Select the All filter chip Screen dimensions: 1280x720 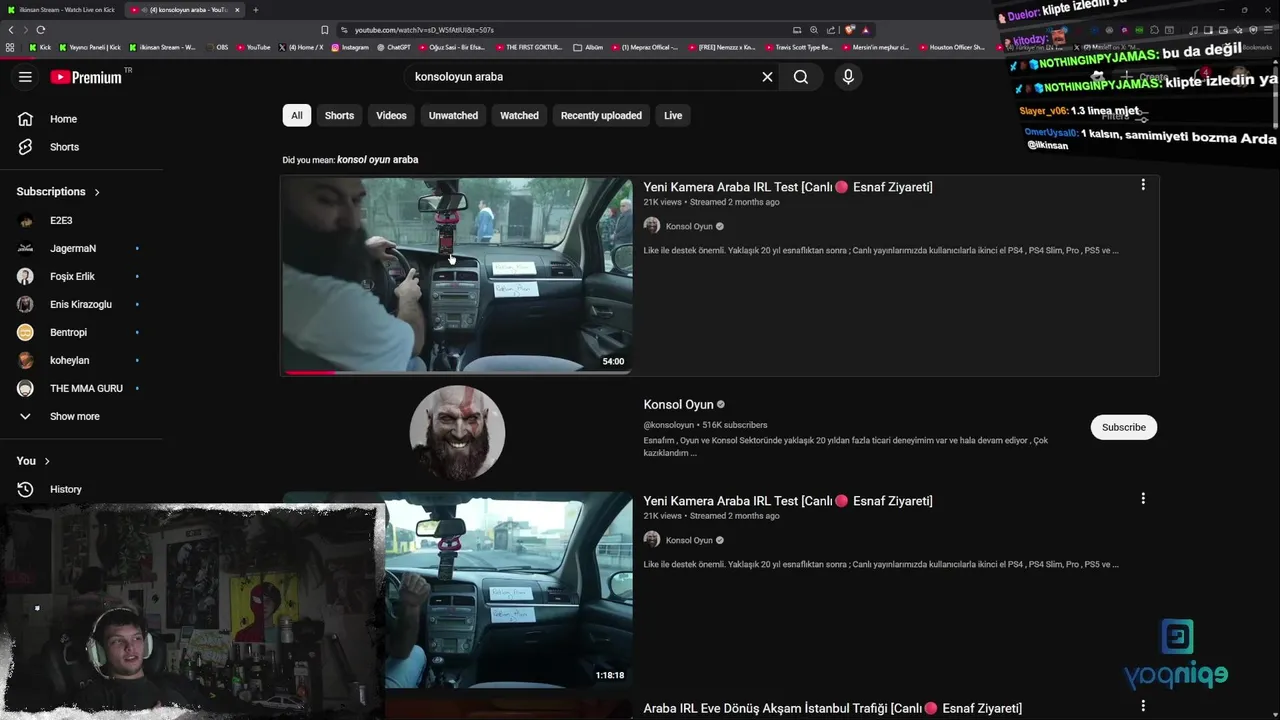(297, 116)
